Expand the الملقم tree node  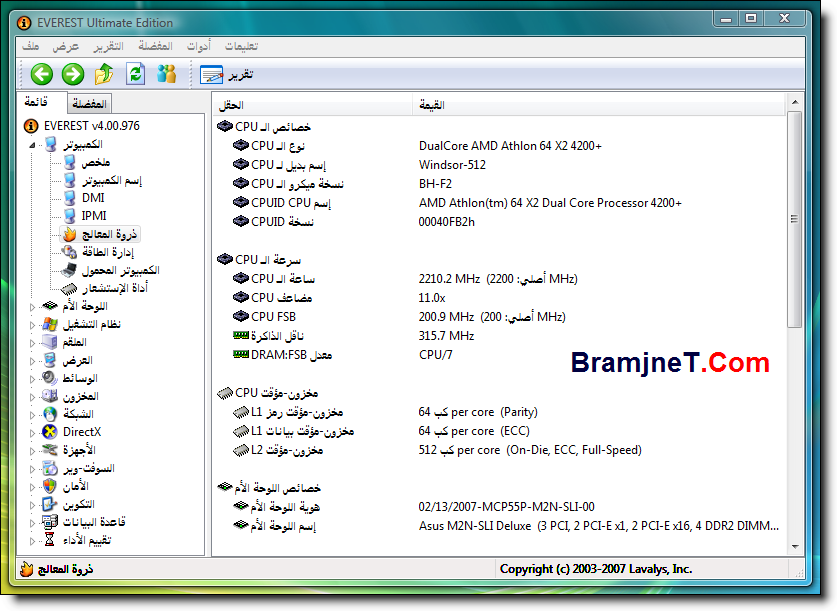[32, 343]
